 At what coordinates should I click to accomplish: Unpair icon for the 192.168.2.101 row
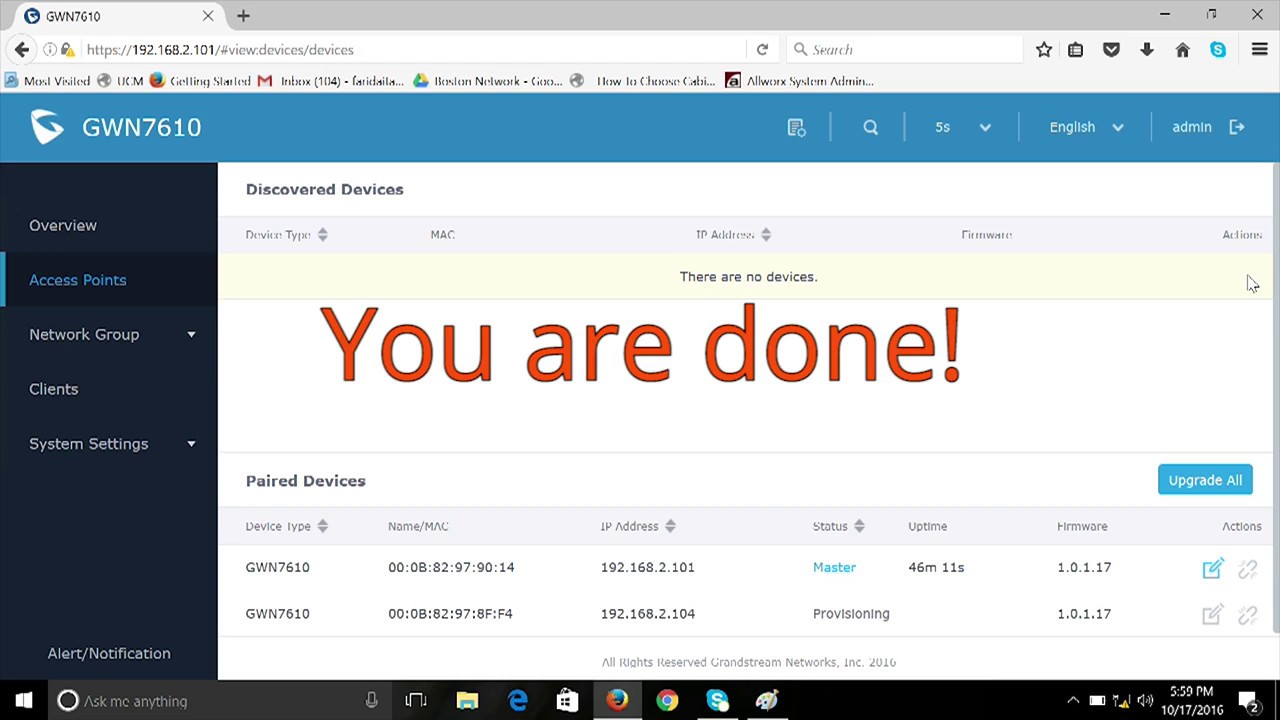point(1247,568)
